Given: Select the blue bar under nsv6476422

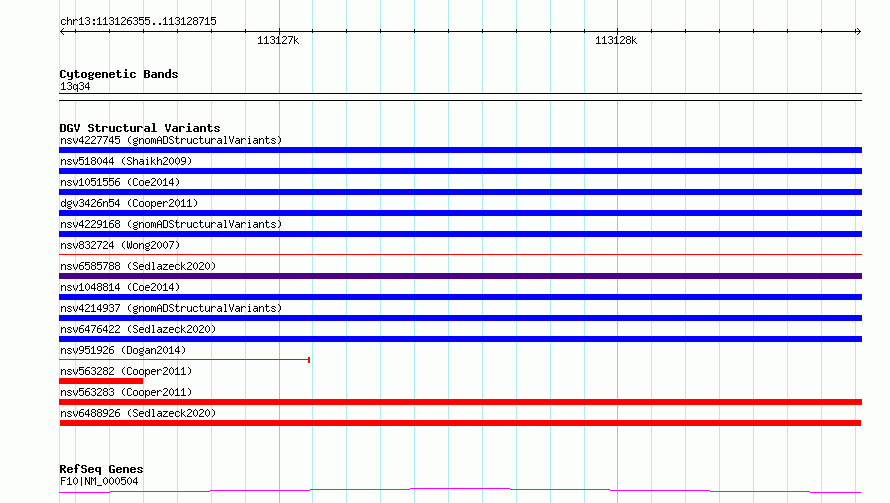Looking at the screenshot, I should pyautogui.click(x=460, y=339).
